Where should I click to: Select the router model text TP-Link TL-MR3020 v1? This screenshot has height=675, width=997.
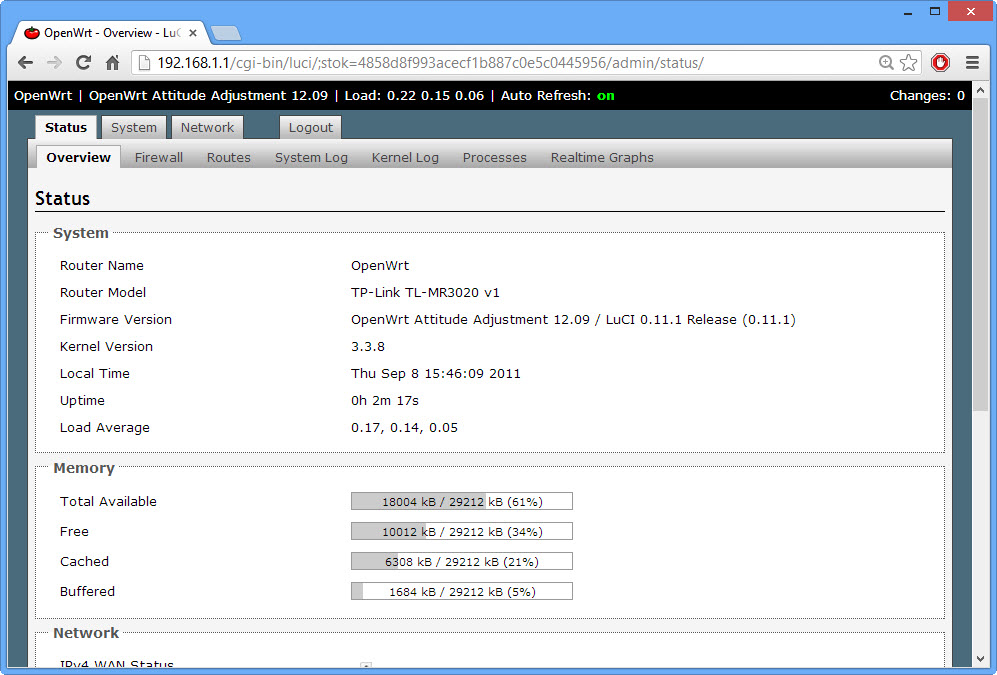point(425,292)
